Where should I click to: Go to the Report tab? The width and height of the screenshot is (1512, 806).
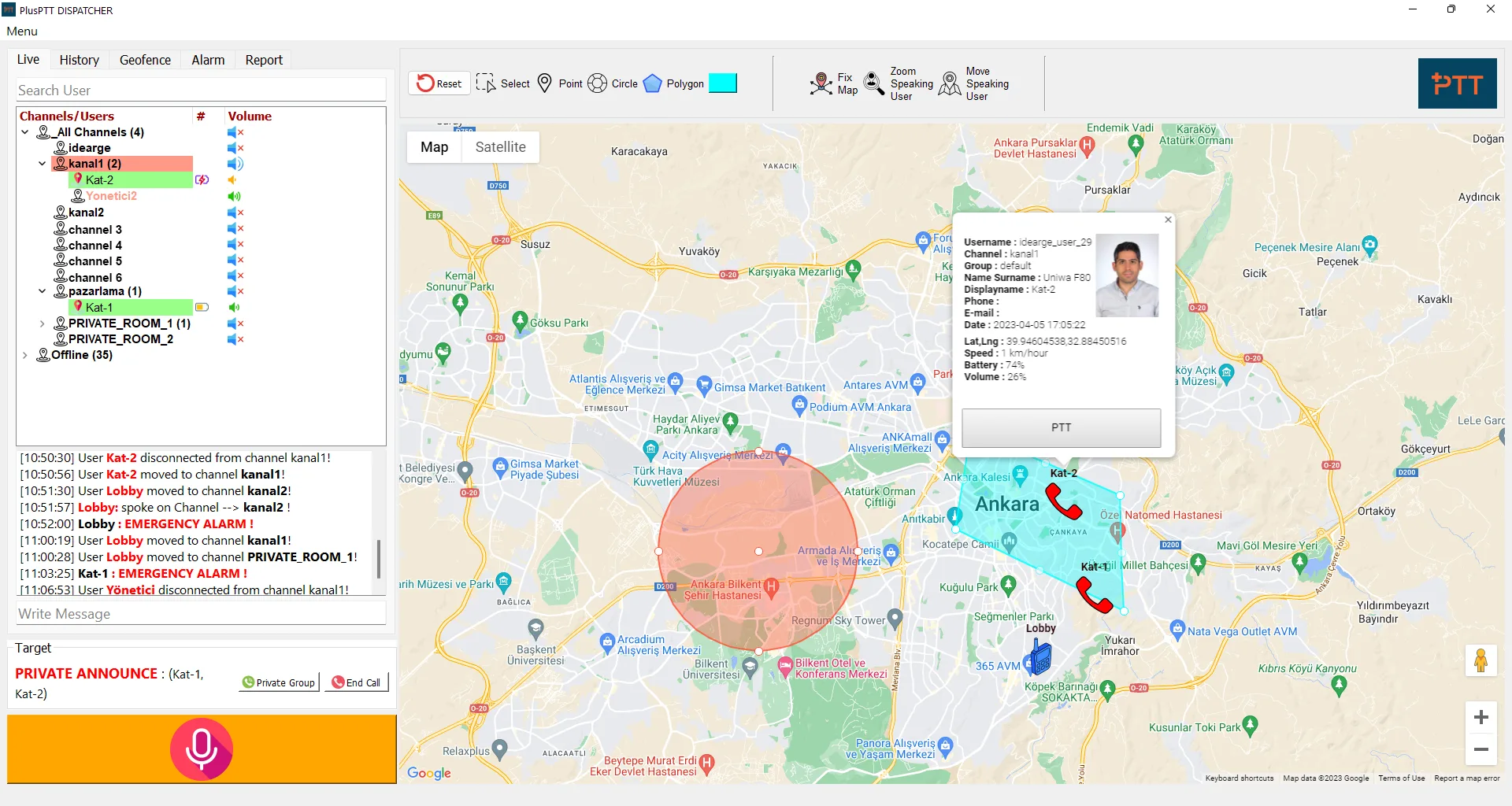coord(264,60)
